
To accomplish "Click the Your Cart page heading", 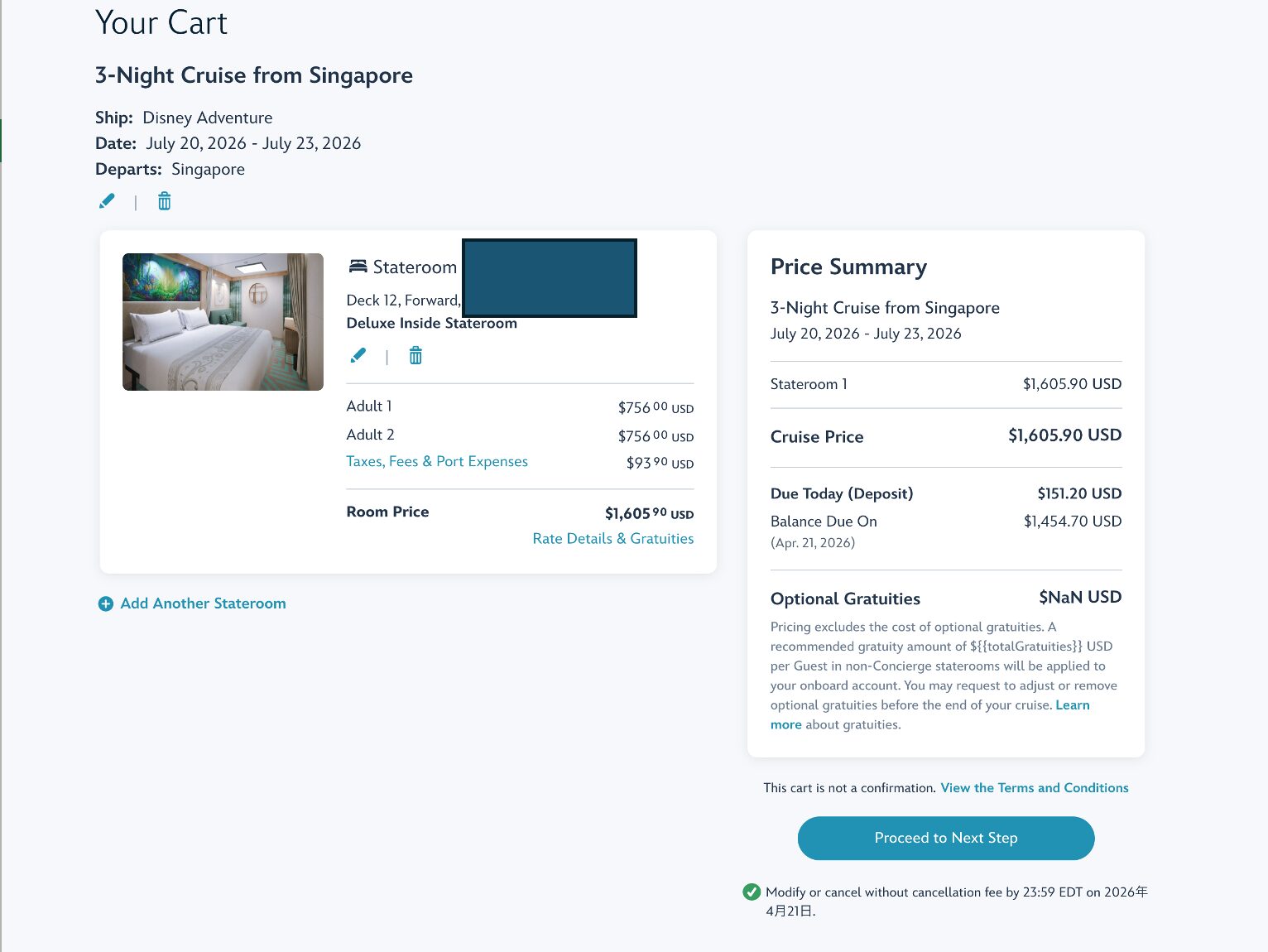I will [161, 22].
